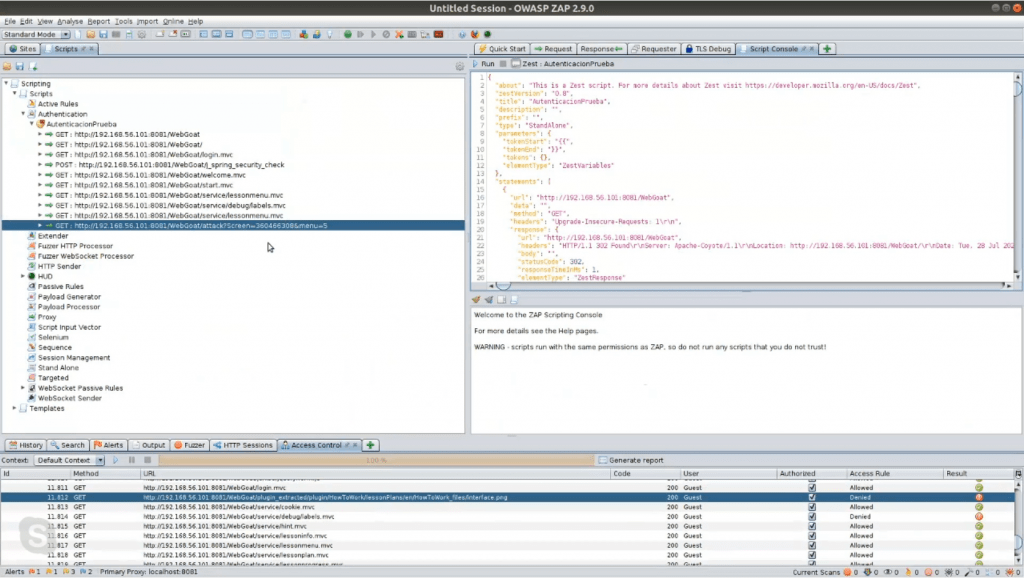Viewport: 1024px width, 578px height.
Task: Collapse the Authentication node
Action: pyautogui.click(x=24, y=114)
